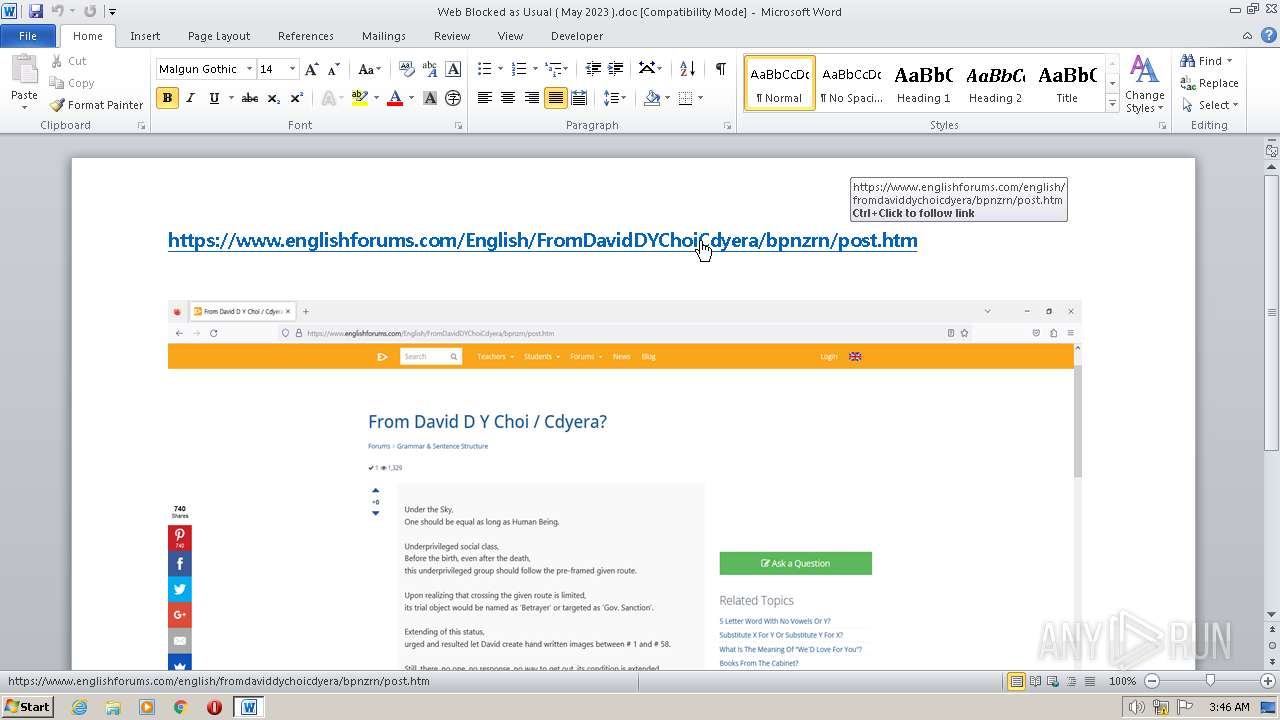Open the Borders dropdown arrow

(700, 98)
